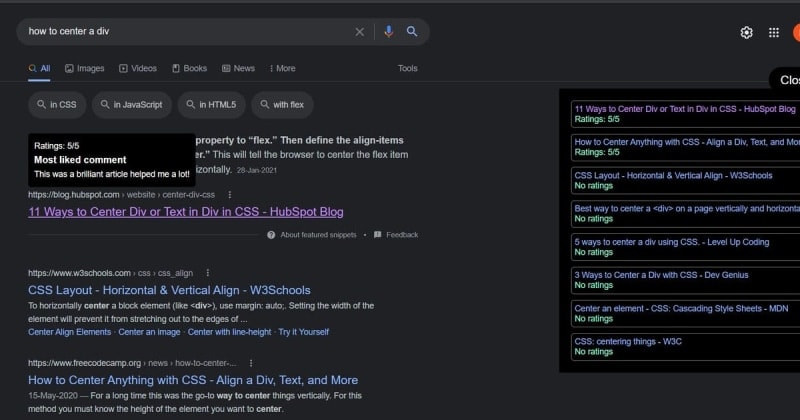Open CSS Layout W3Schools result
The image size is (800, 420).
[169, 290]
